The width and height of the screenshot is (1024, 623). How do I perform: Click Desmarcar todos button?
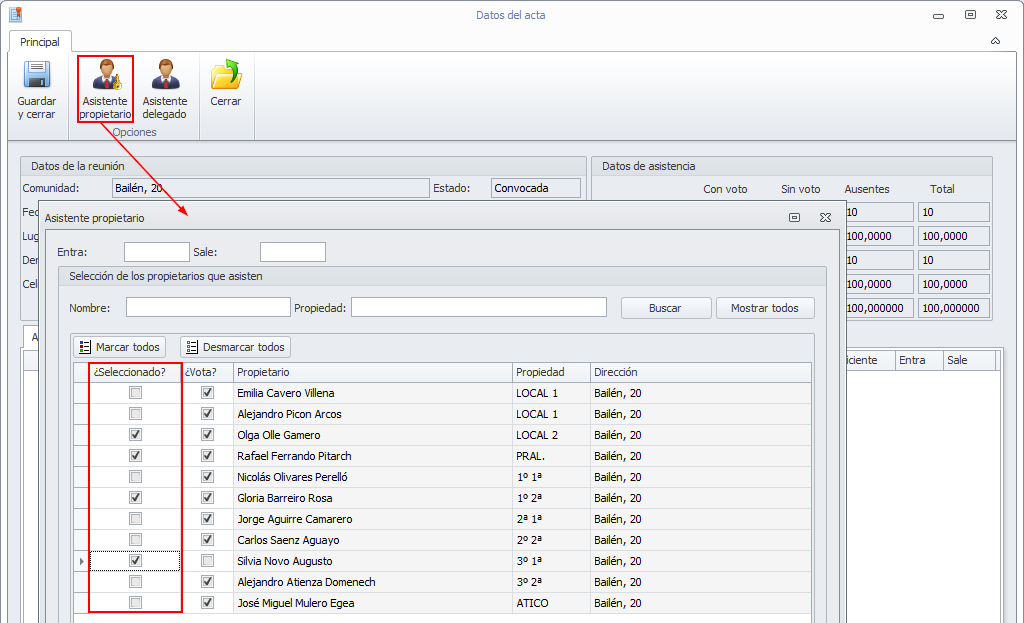[x=235, y=347]
